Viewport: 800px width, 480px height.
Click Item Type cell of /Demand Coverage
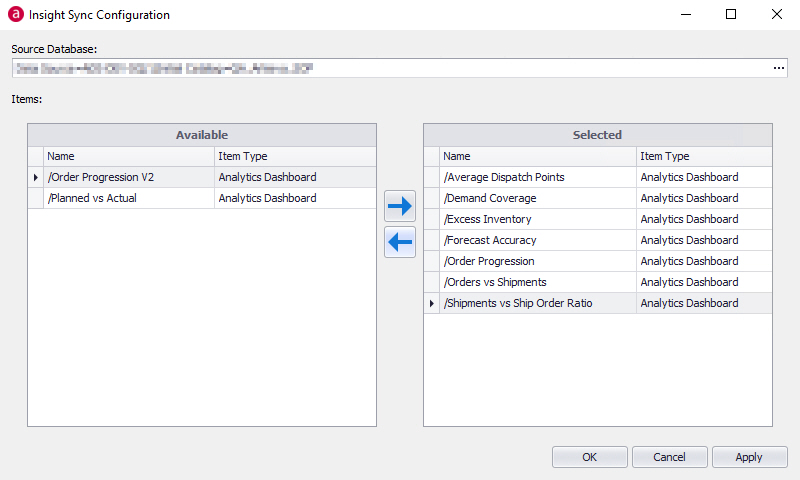click(704, 198)
